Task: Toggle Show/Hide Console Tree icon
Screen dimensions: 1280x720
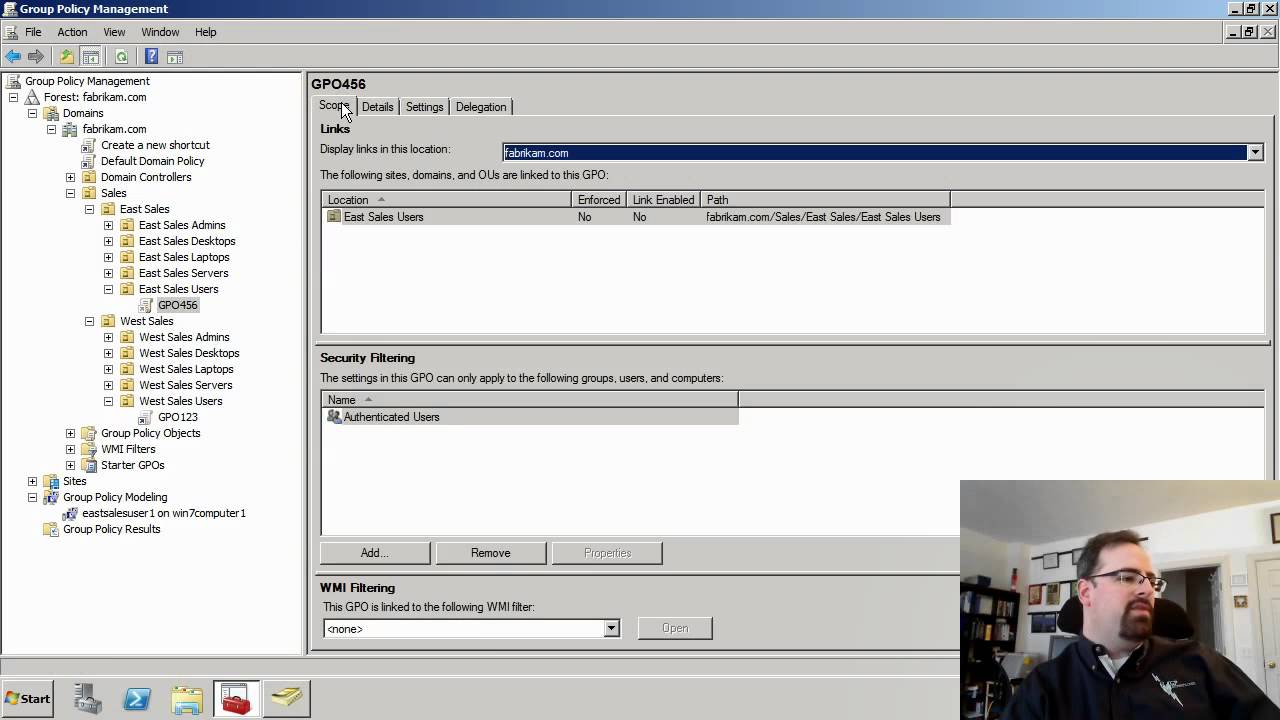Action: tap(90, 57)
